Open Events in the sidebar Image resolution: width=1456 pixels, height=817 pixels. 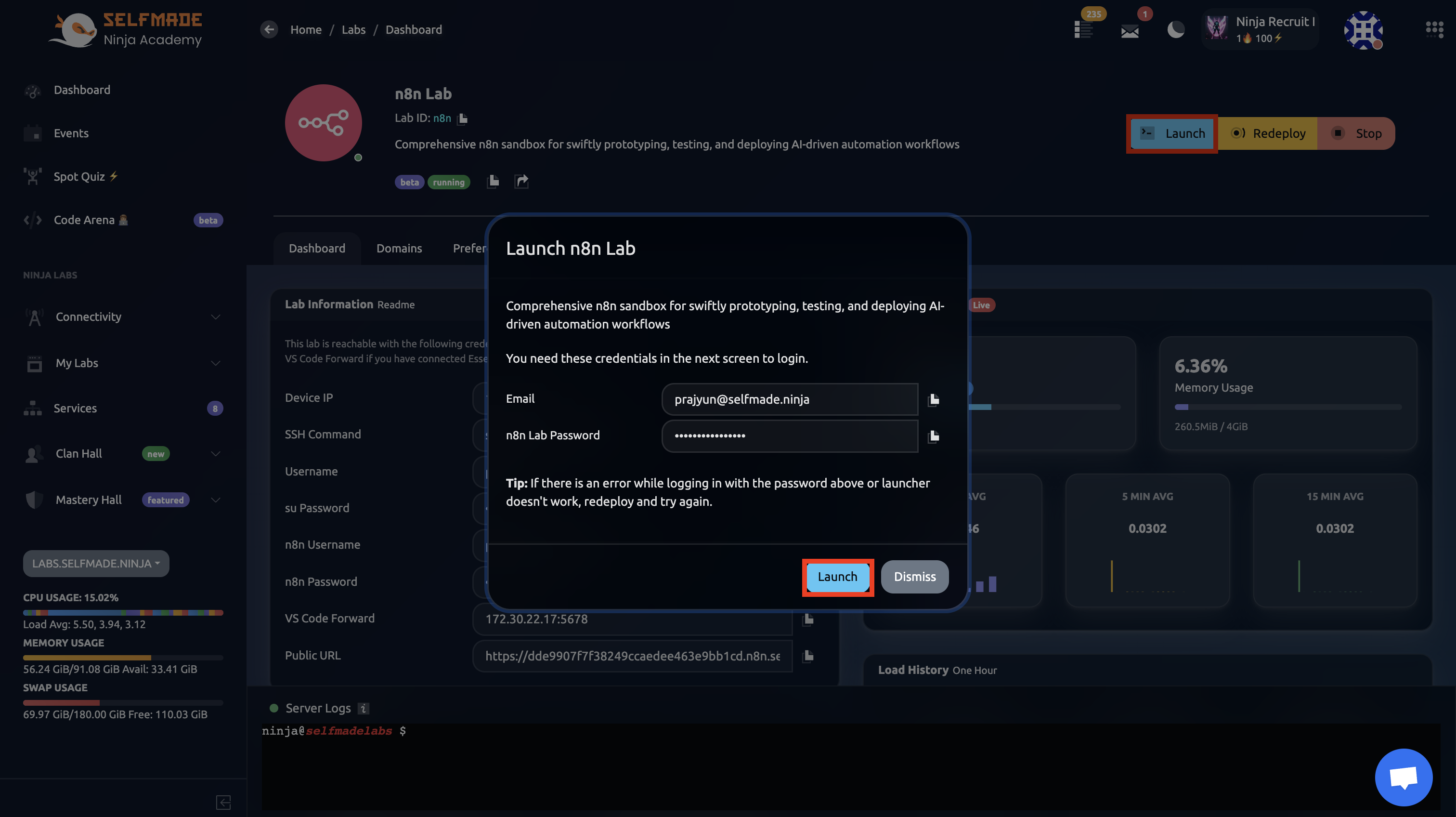point(71,133)
